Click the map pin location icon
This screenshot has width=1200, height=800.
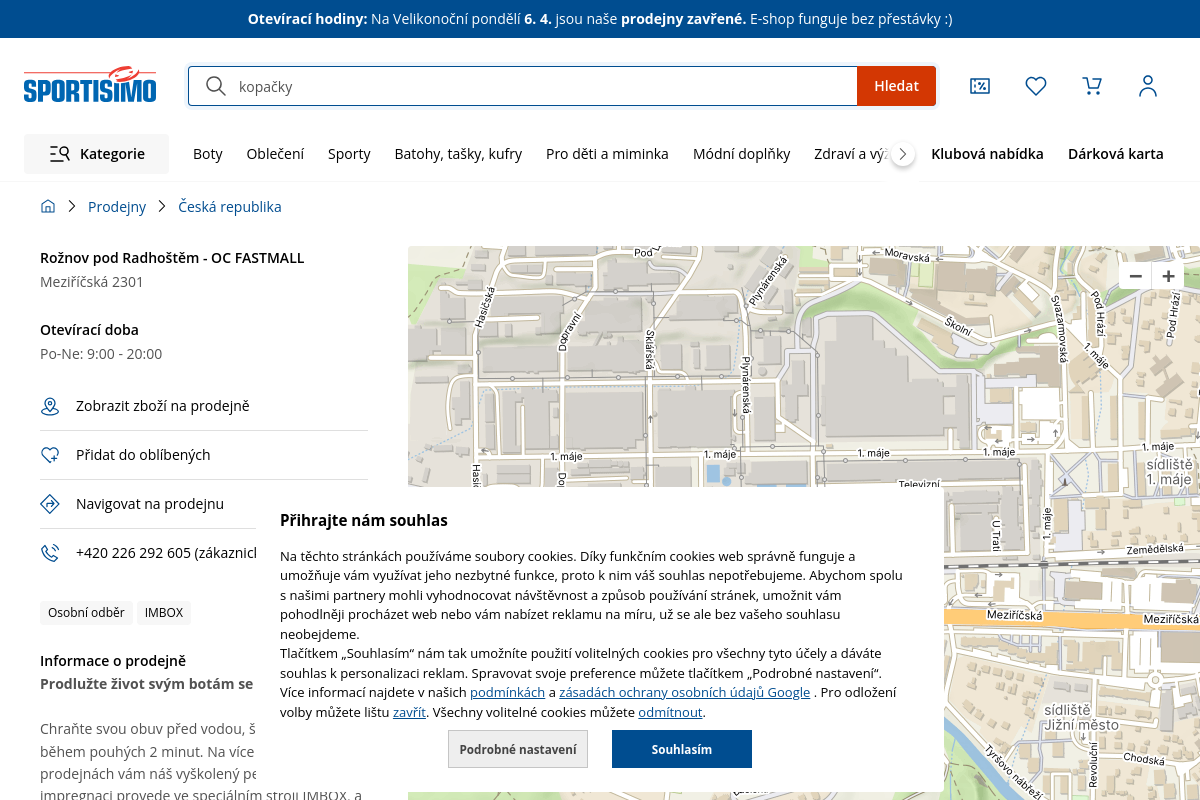pos(50,406)
